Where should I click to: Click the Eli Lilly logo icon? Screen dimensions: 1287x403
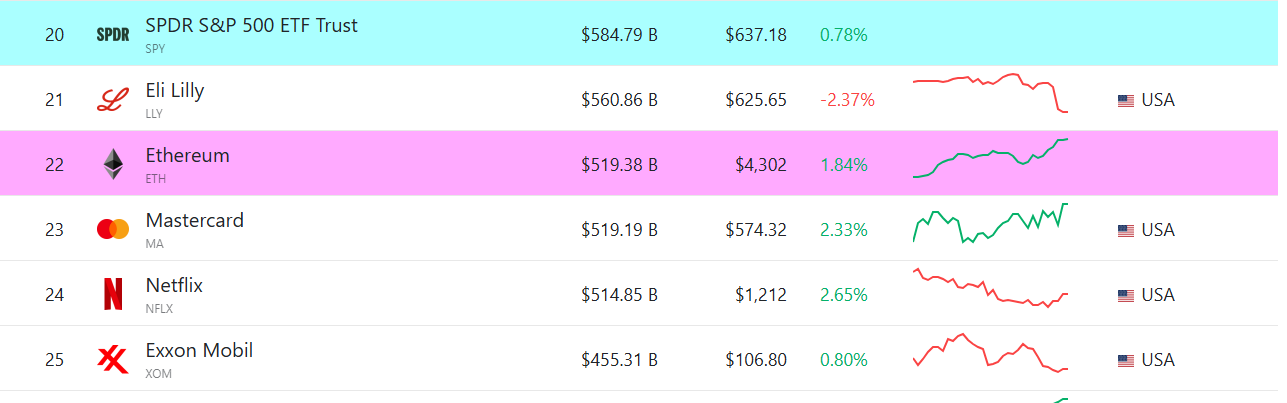tap(113, 100)
